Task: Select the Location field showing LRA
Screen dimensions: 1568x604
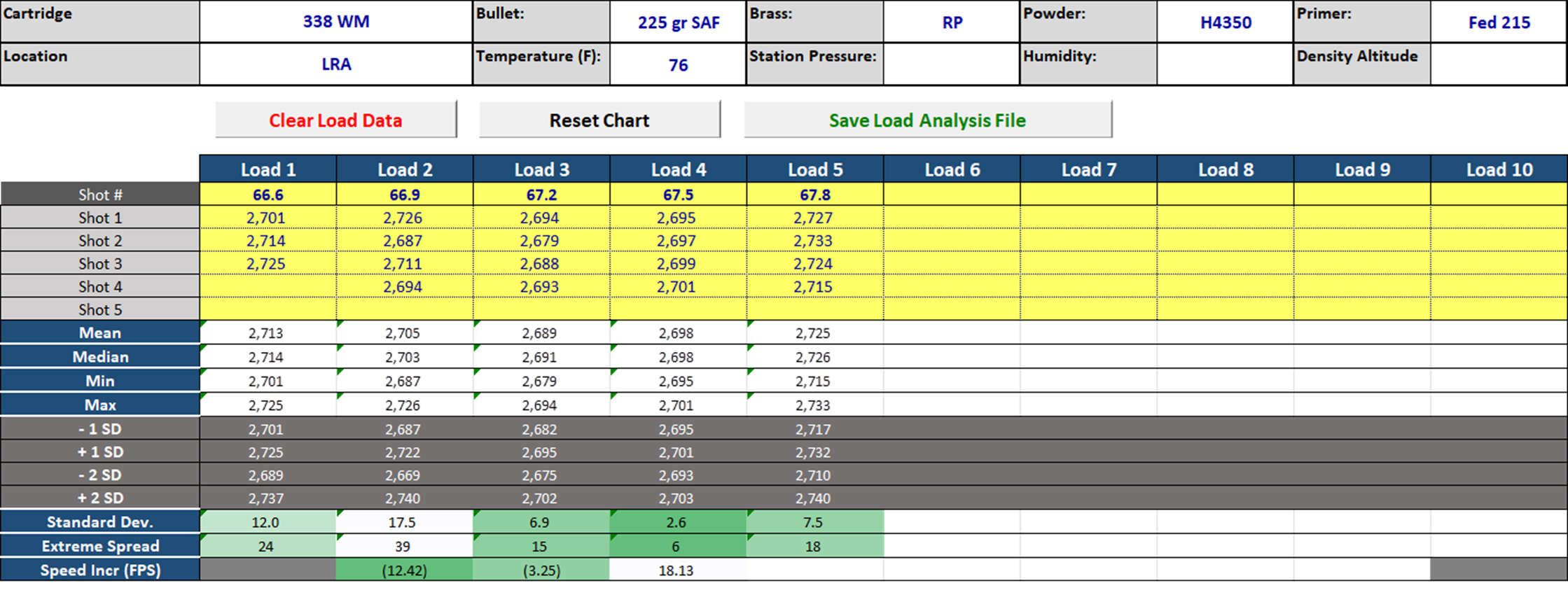Action: coord(336,64)
